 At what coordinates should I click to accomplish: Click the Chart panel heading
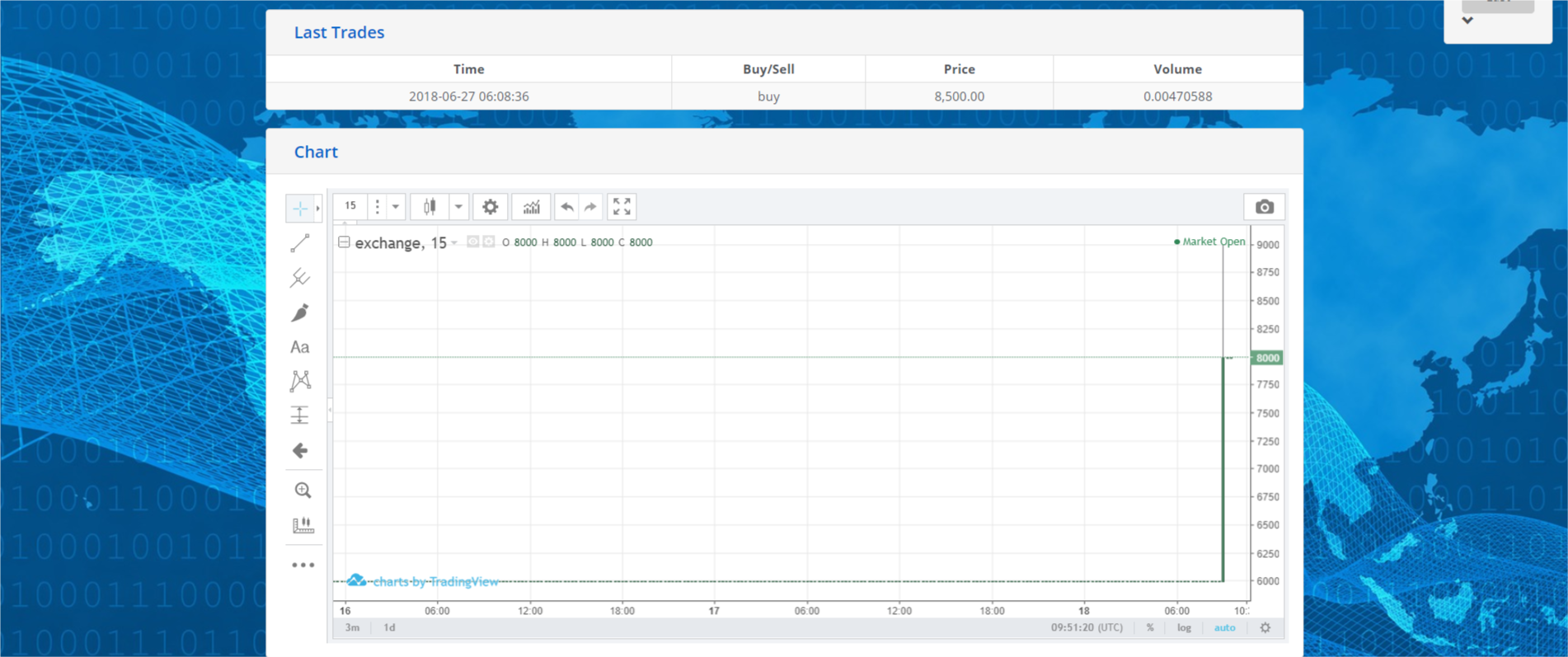tap(316, 152)
